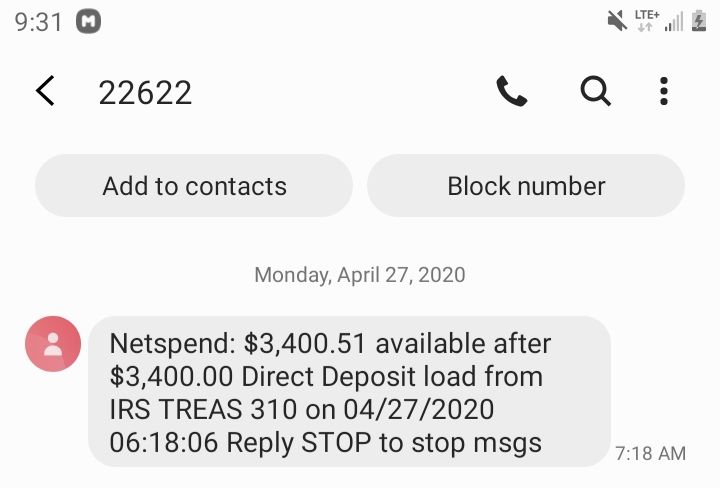Select the Netspend message bubble

pos(349,392)
